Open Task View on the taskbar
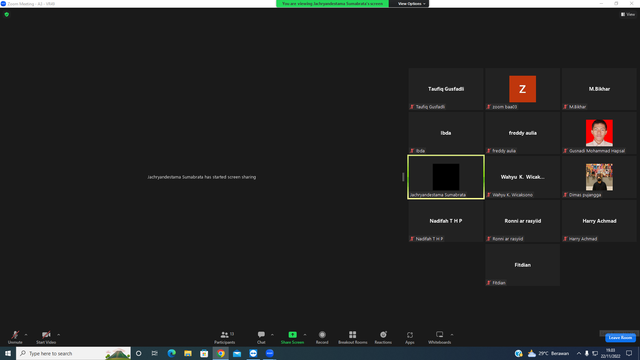The image size is (640, 360). point(155,353)
